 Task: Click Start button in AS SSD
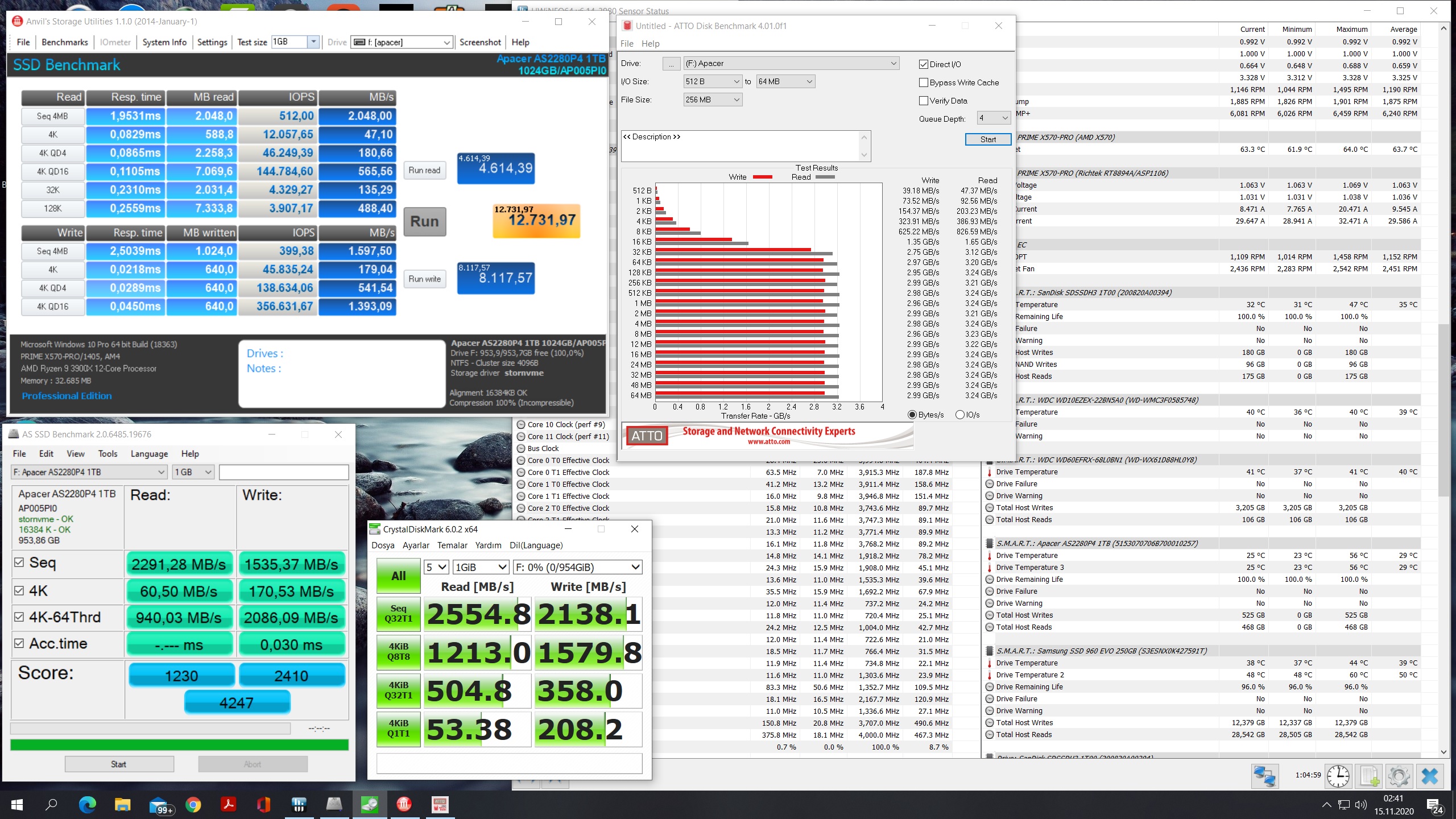pos(119,764)
